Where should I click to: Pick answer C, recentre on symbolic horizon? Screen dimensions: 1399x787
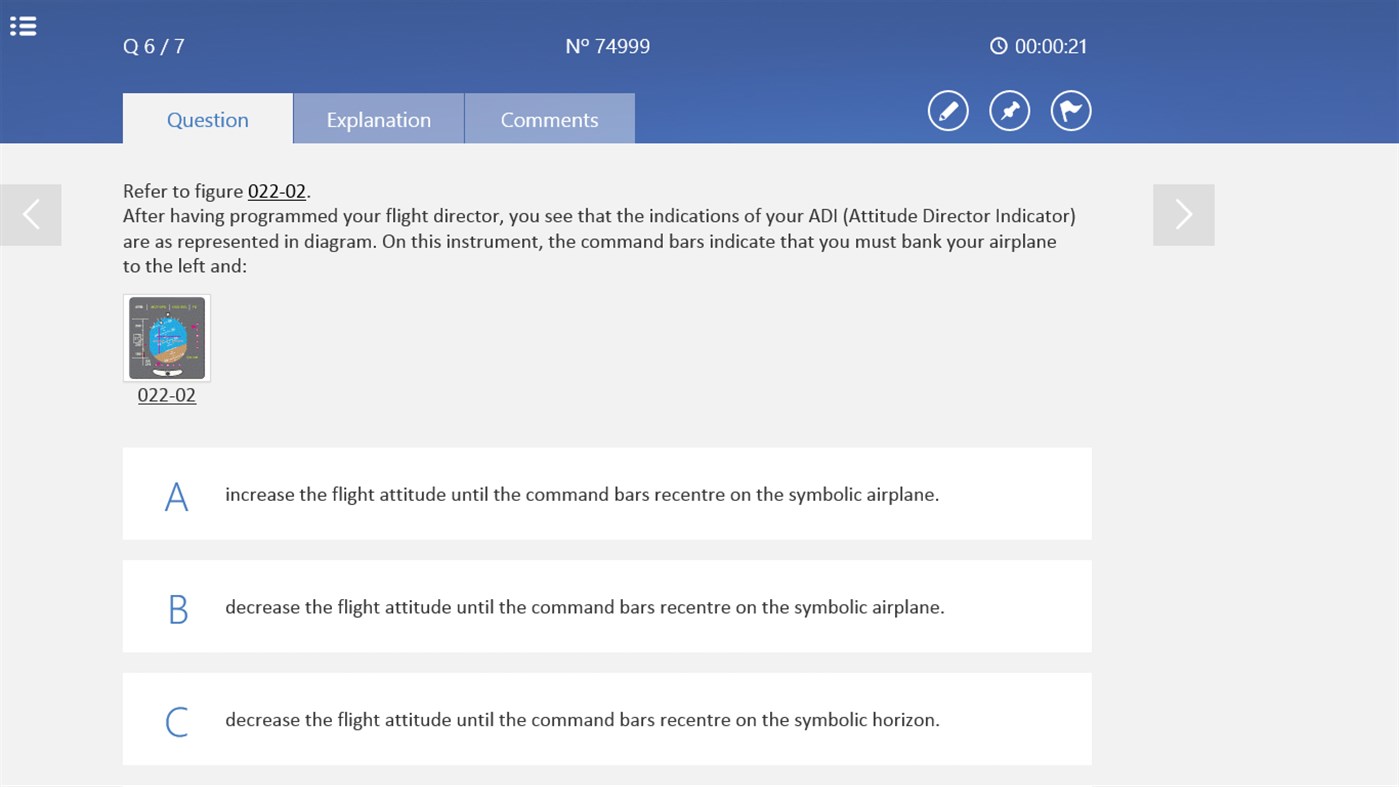[x=607, y=720]
